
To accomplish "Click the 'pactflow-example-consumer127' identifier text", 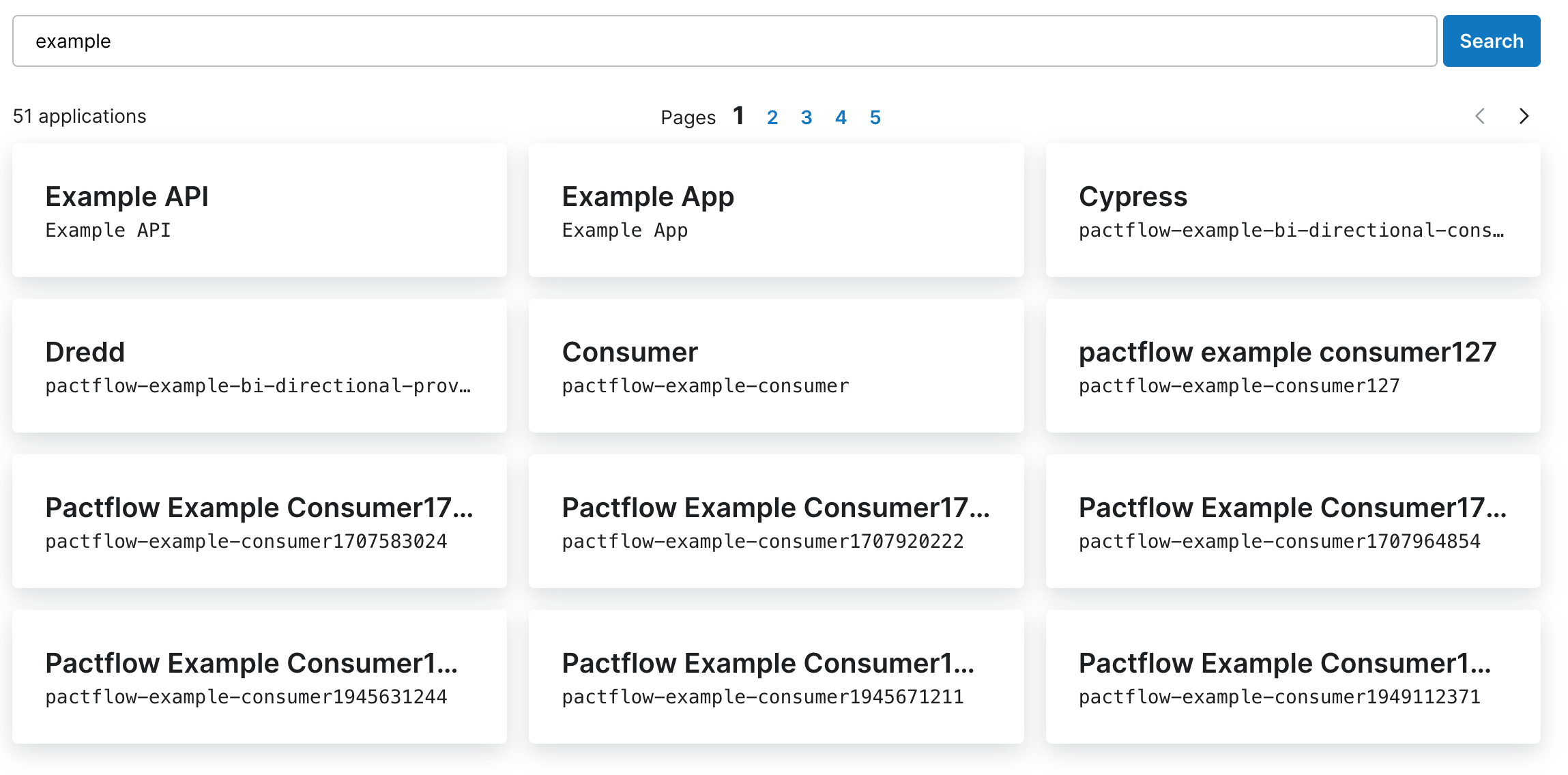I will (x=1239, y=386).
